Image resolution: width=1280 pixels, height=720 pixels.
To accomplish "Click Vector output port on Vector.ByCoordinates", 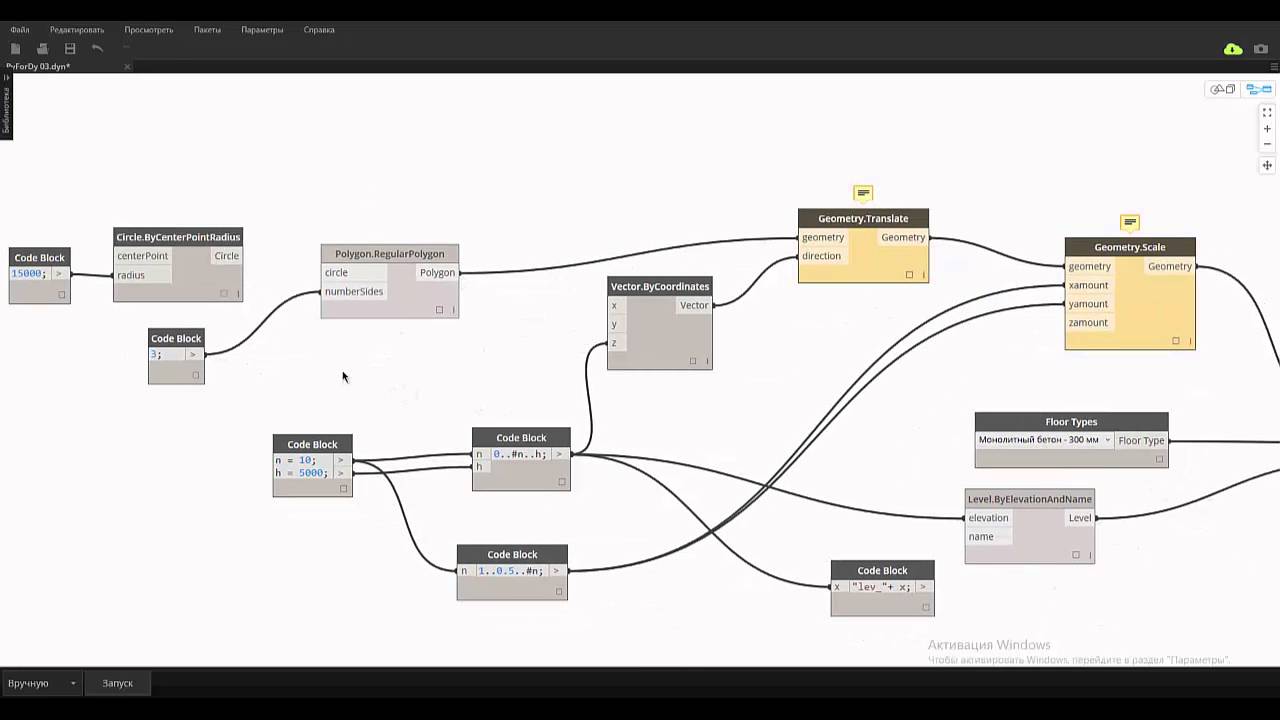I will point(694,306).
